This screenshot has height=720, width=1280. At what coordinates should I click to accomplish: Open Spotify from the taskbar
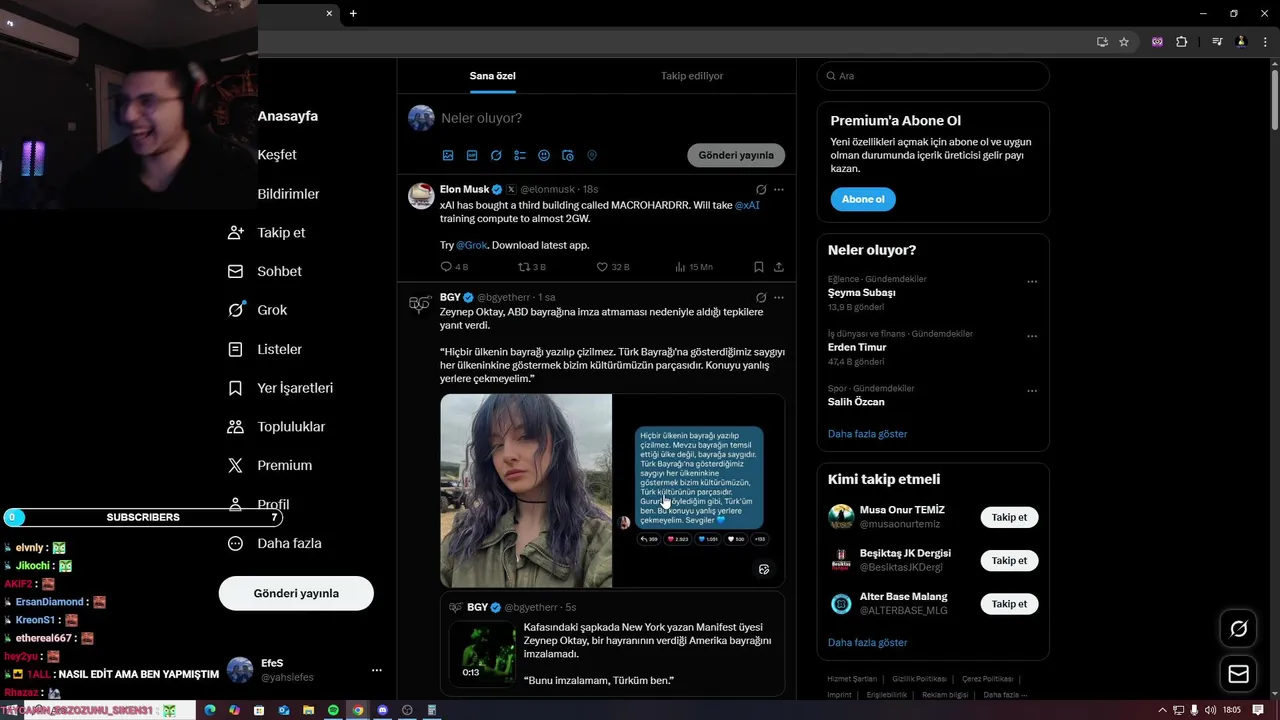pos(333,710)
